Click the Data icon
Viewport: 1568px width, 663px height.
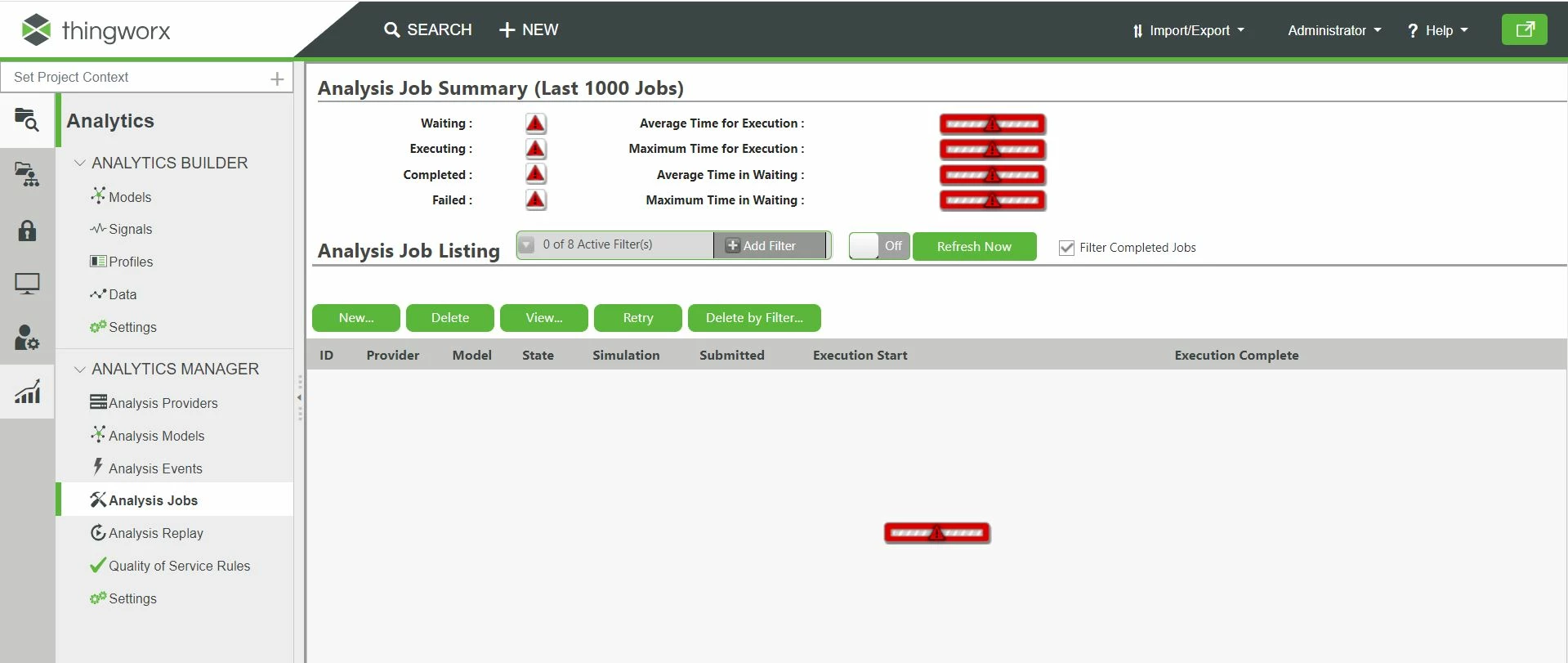click(98, 294)
